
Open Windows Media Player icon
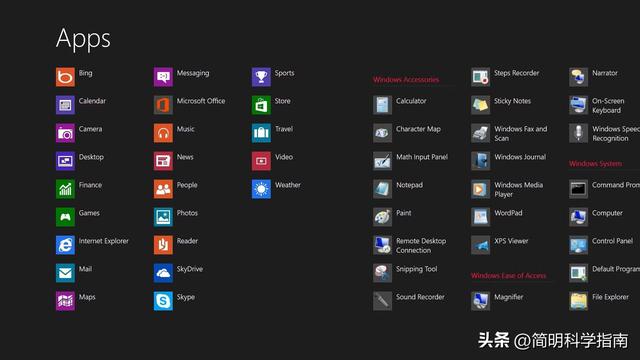click(480, 189)
